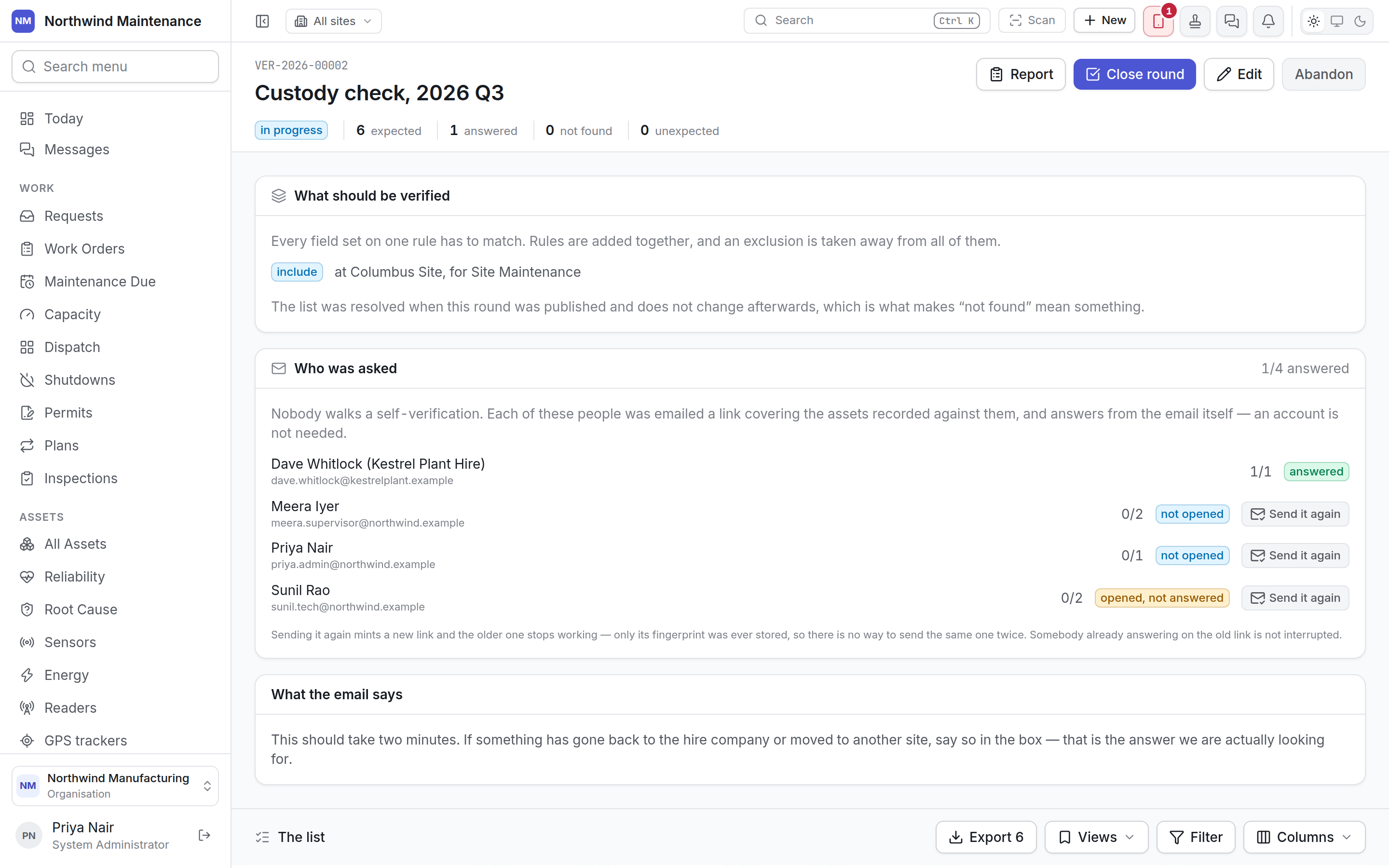Click the stamp icon in top bar

1195,21
